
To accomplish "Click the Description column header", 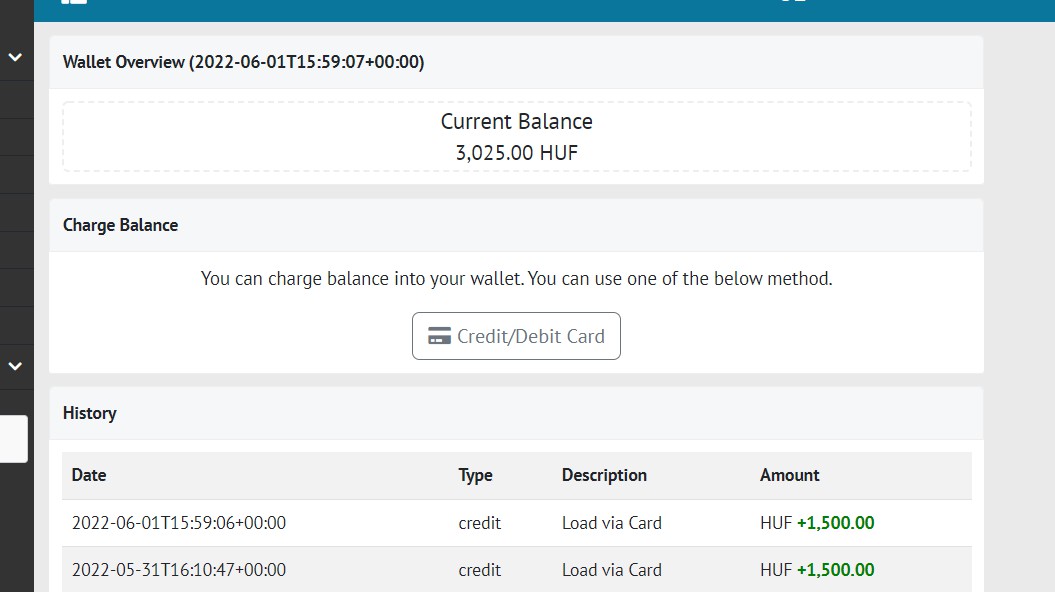I will coord(604,475).
